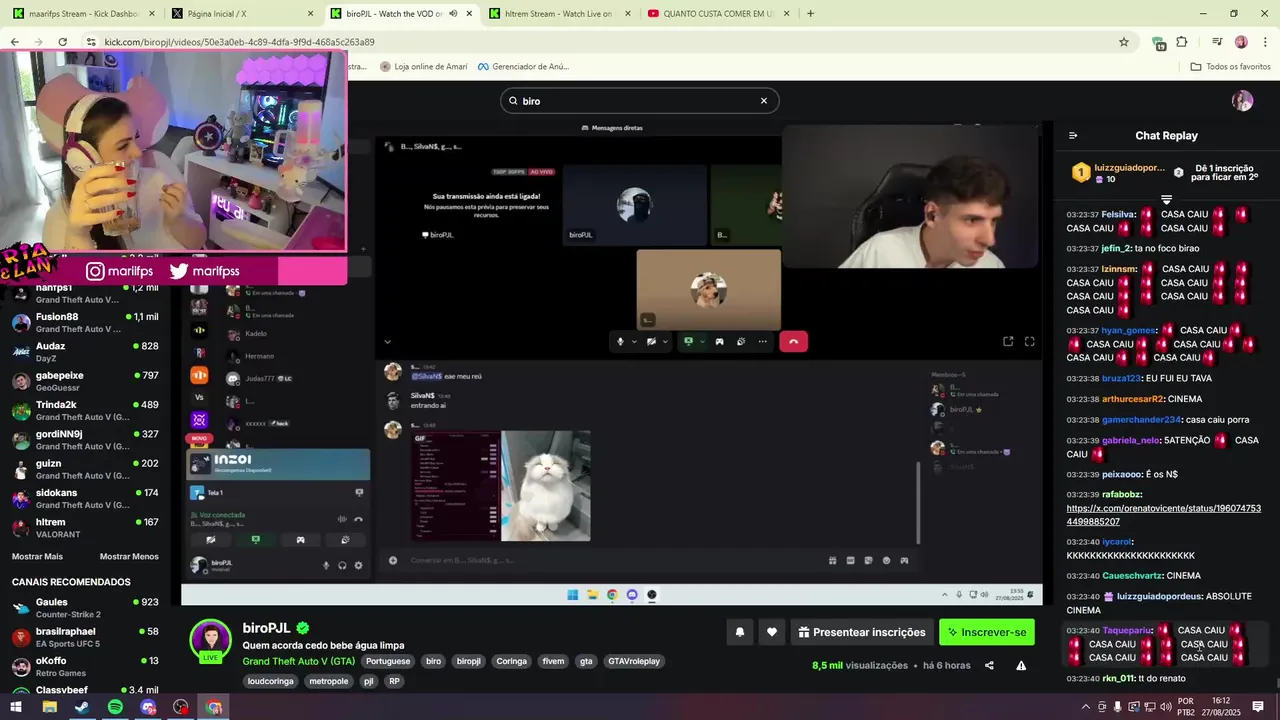Click the notification bell for biroPJL

740,632
